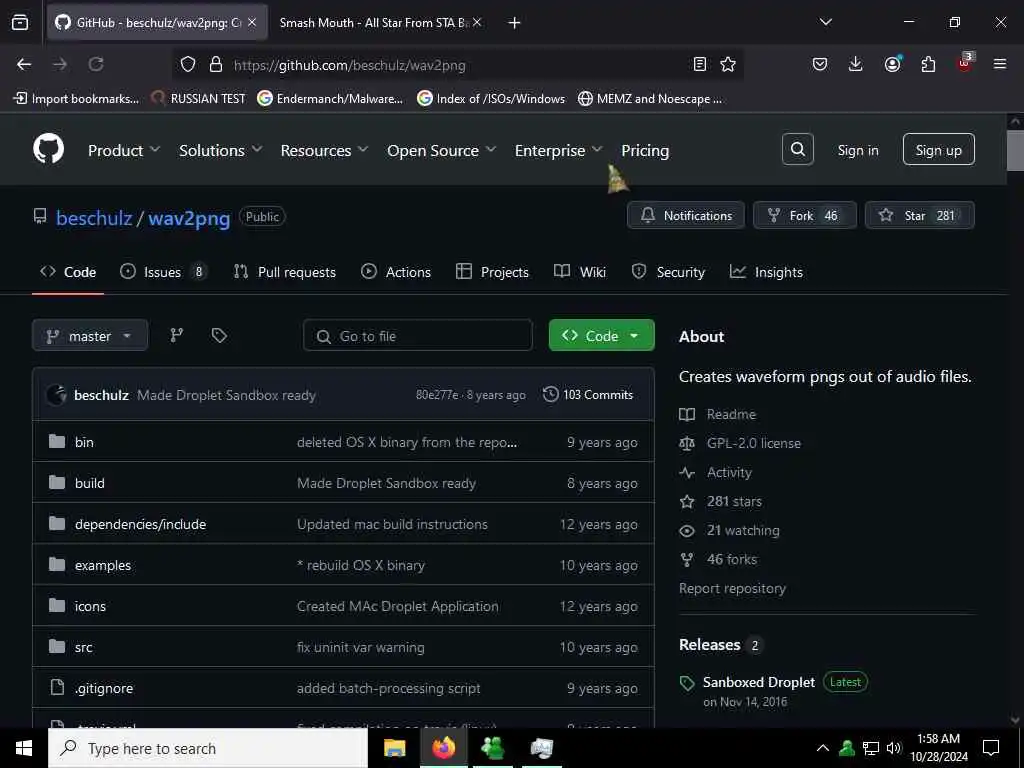Open the Pricing page
The image size is (1024, 768).
[x=645, y=150]
